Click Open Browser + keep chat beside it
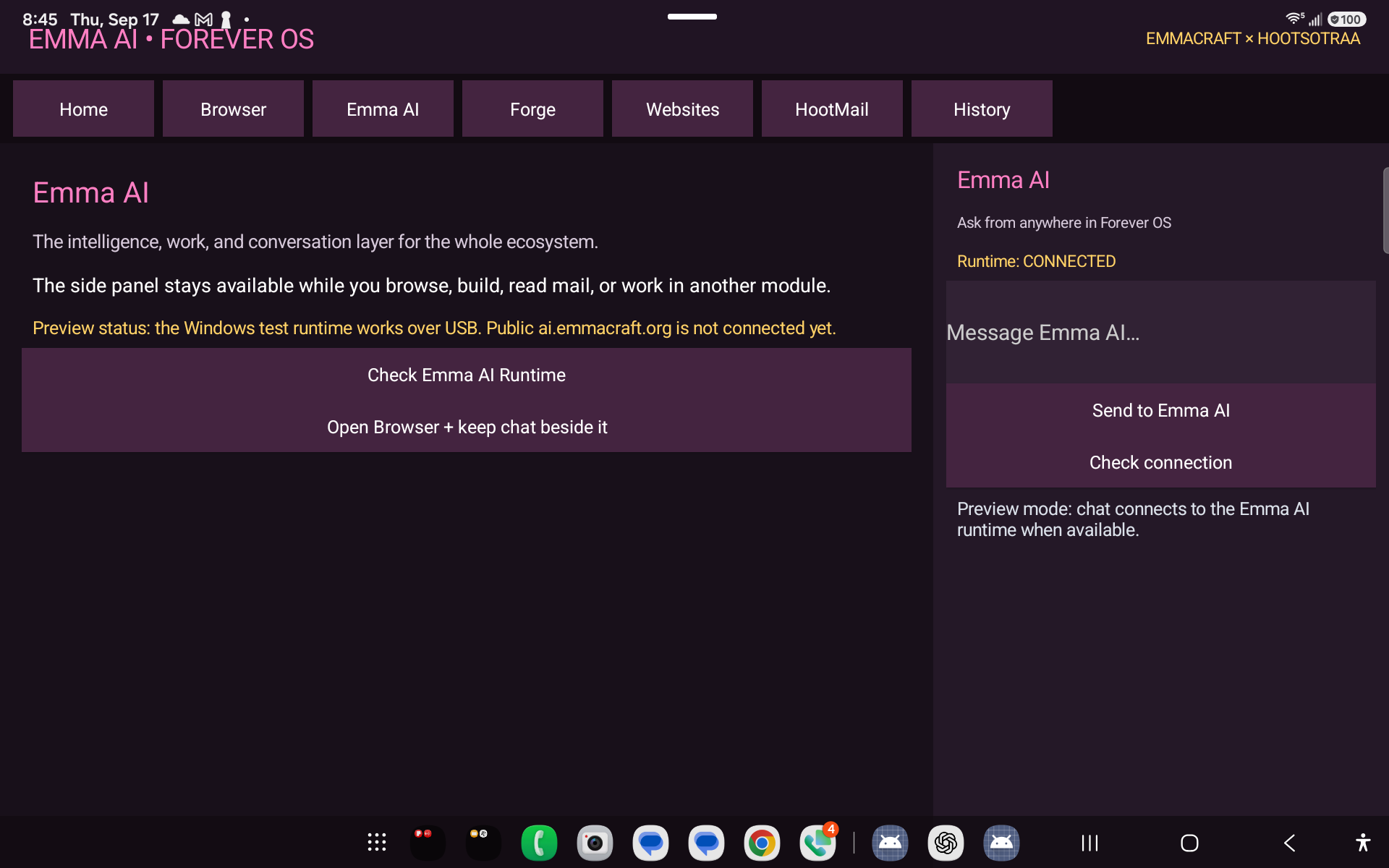This screenshot has height=868, width=1389. [467, 427]
